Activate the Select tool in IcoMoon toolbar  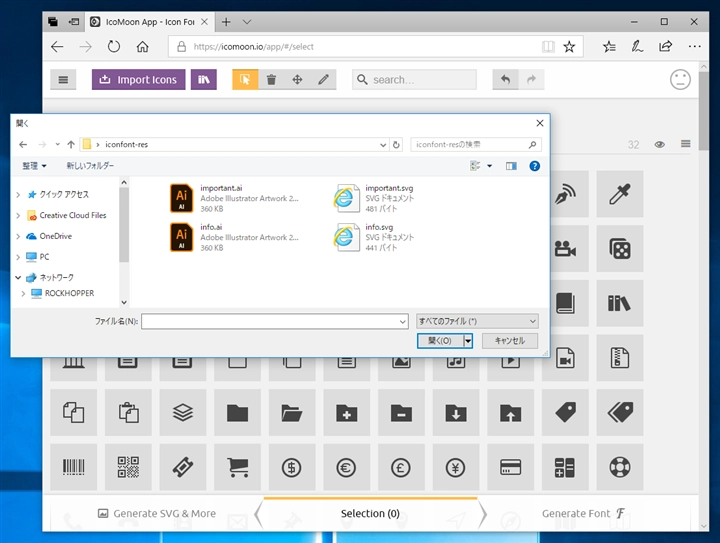pos(245,79)
